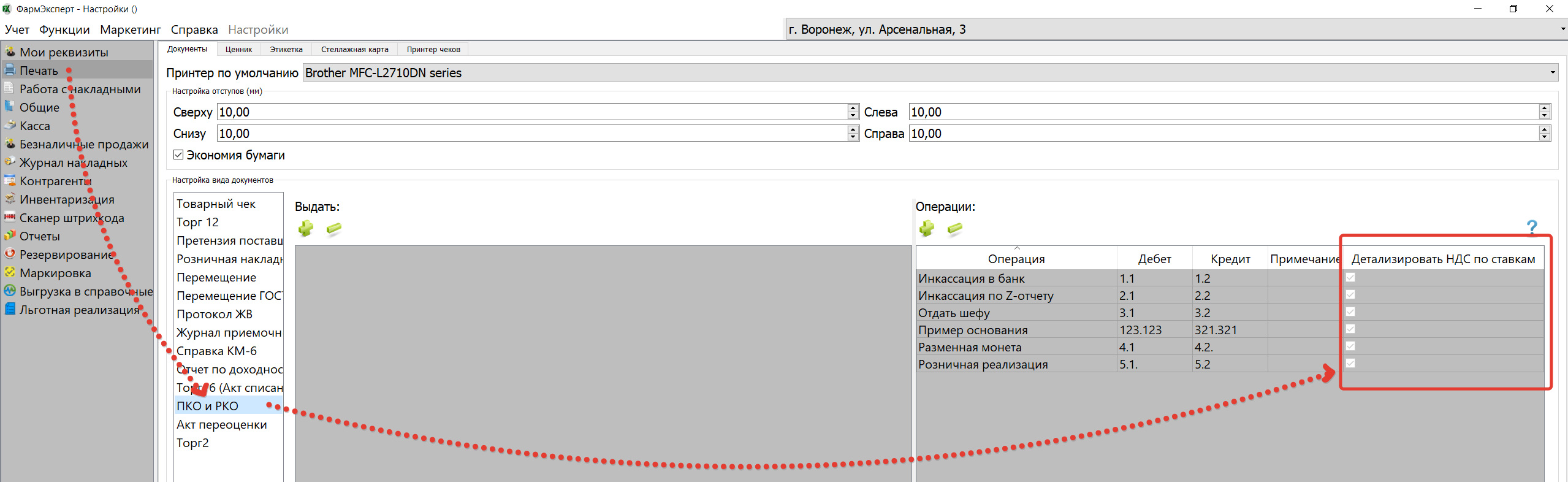Open Касса settings in the sidebar
Image resolution: width=1568 pixels, height=482 pixels.
click(34, 126)
